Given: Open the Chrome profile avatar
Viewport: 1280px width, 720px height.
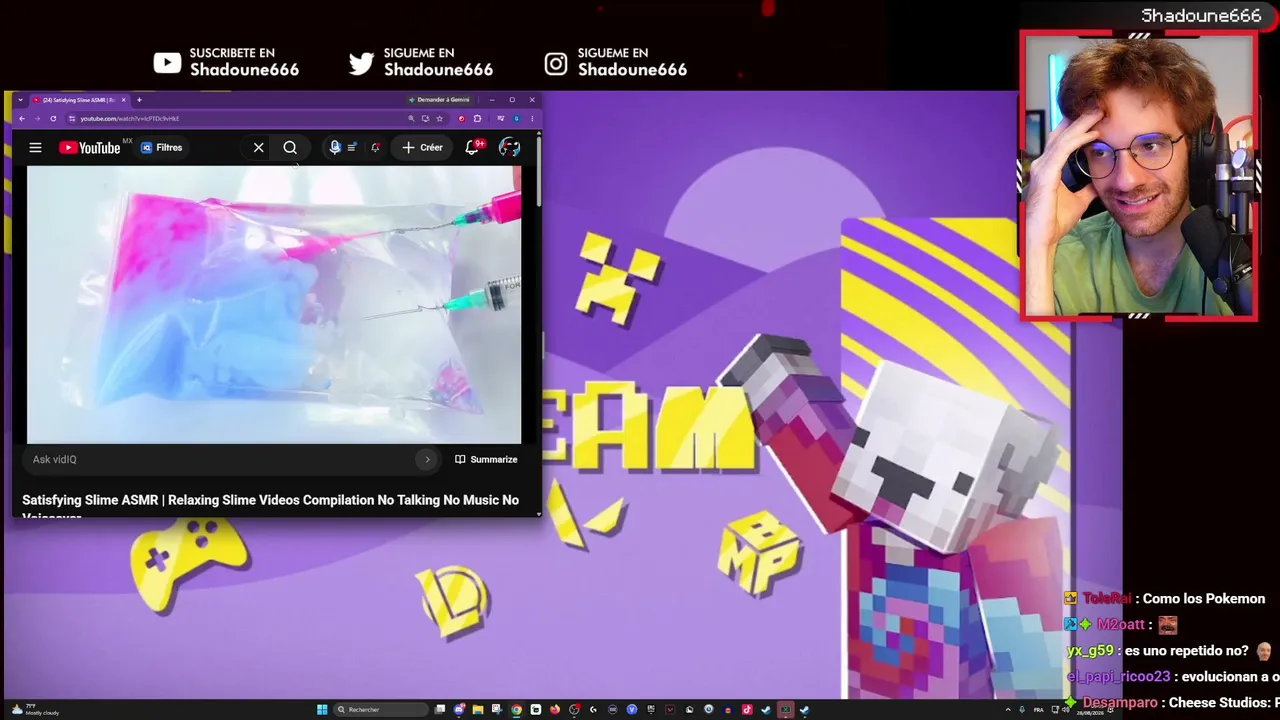Looking at the screenshot, I should (516, 119).
